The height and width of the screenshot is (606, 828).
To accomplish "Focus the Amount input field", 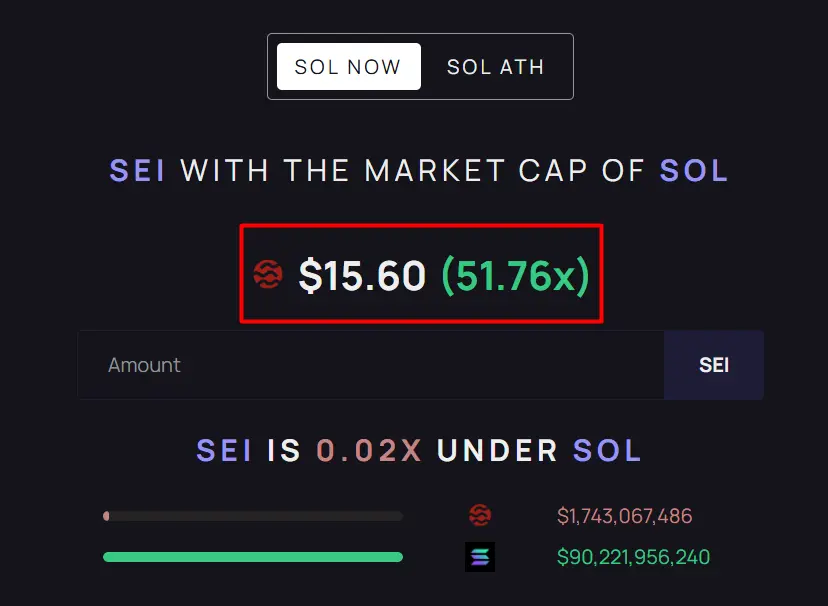I will click(x=371, y=365).
